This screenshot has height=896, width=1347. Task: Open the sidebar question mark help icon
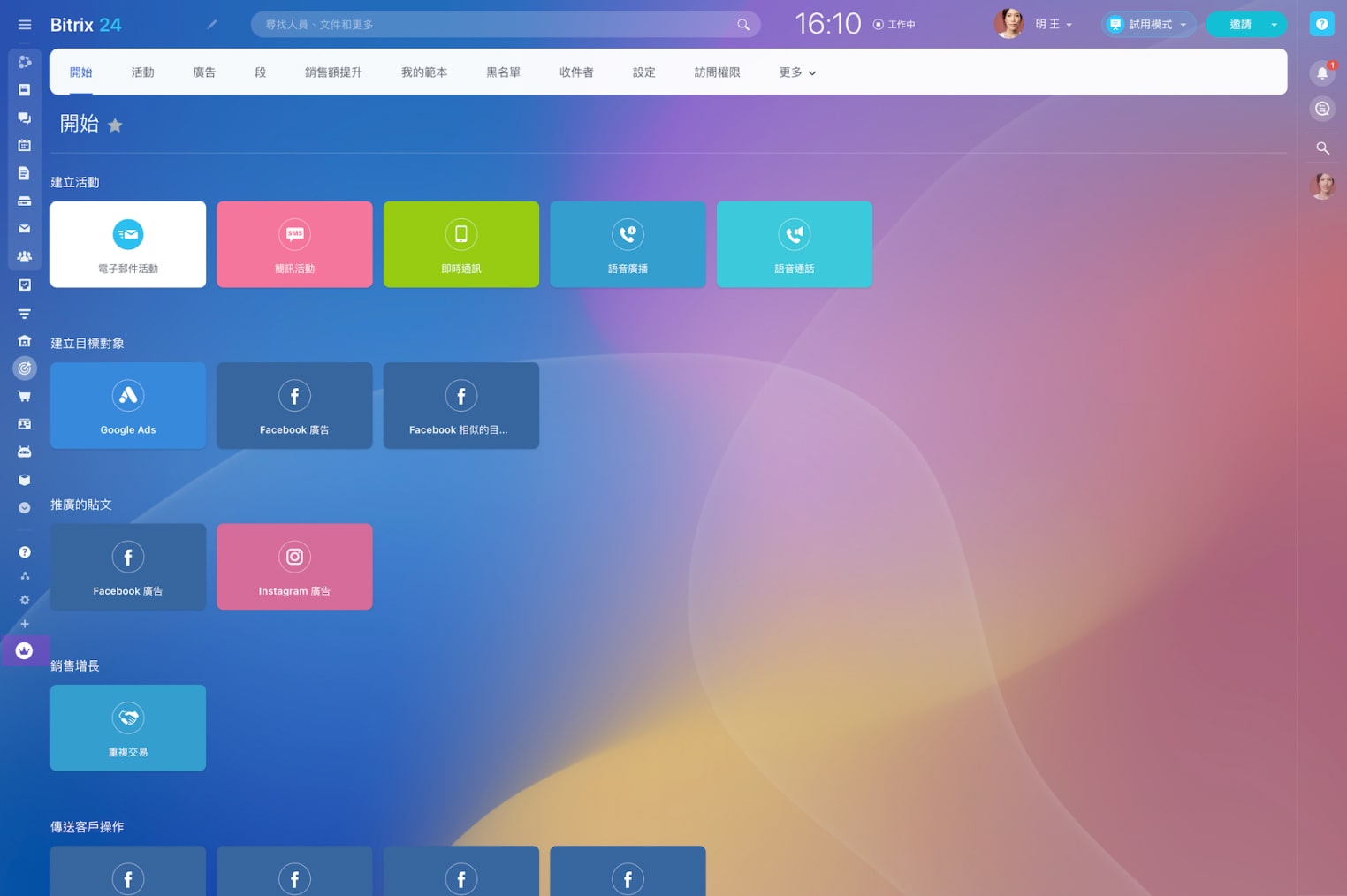pos(25,552)
